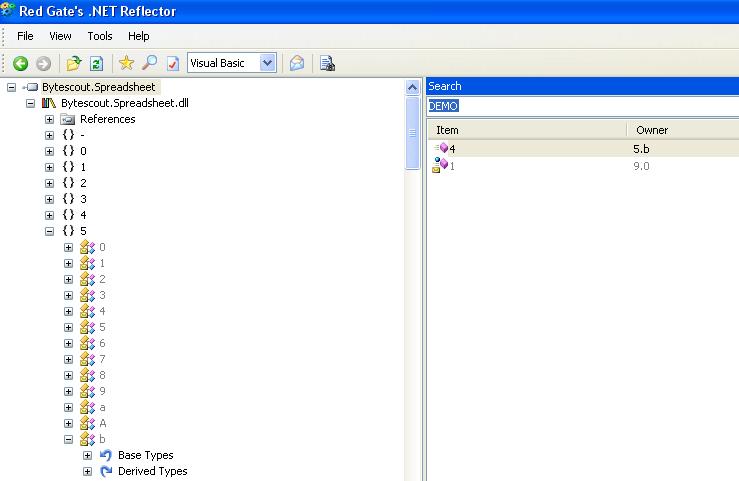Select namespace 4 in the tree
The image size is (739, 481).
pos(83,215)
